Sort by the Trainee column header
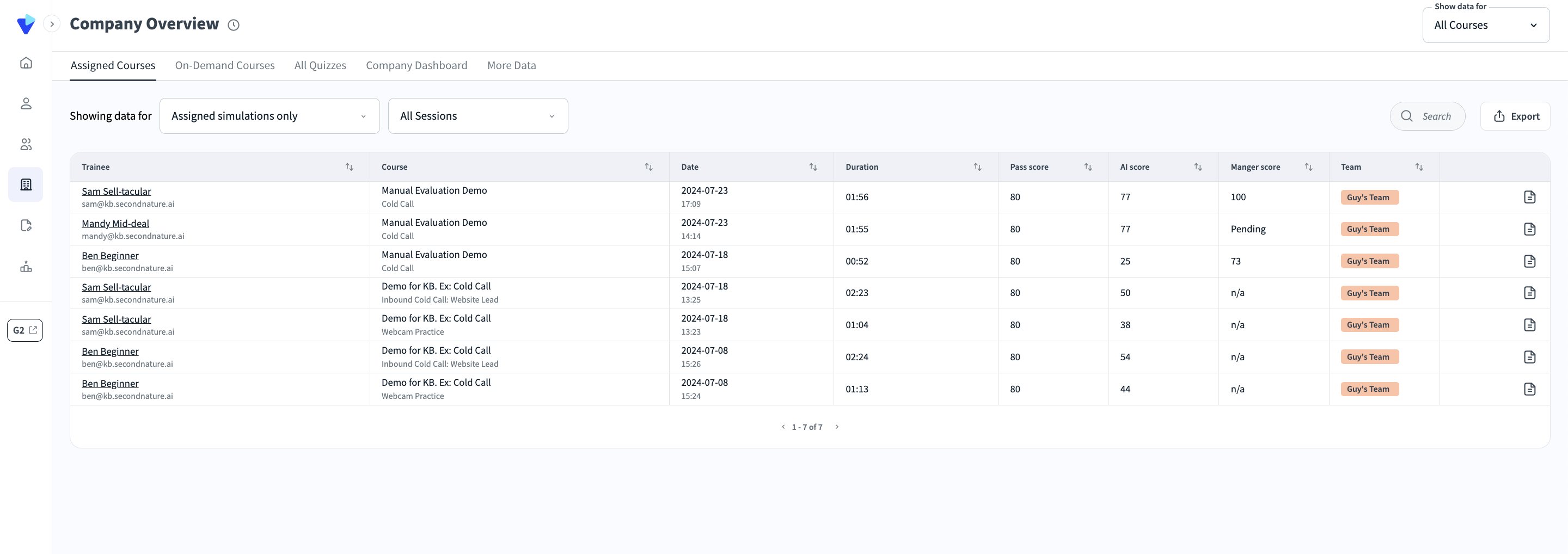Screen dimensions: 1568x554 349,167
